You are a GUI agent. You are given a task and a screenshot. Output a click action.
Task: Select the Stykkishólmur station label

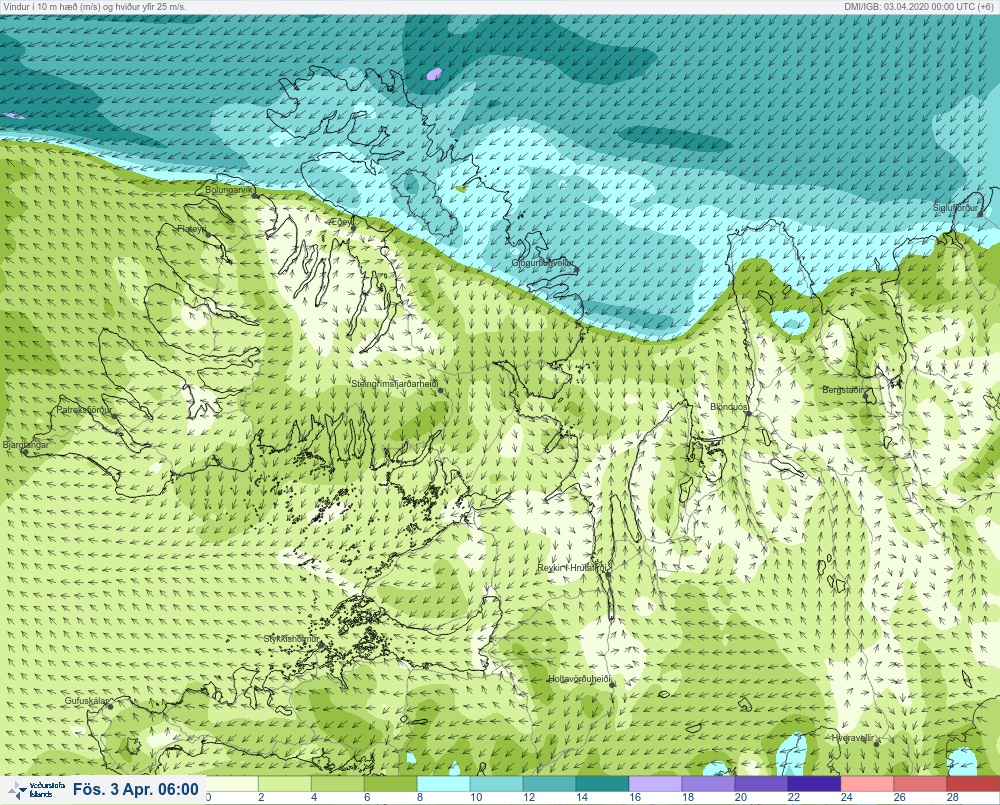pos(291,639)
